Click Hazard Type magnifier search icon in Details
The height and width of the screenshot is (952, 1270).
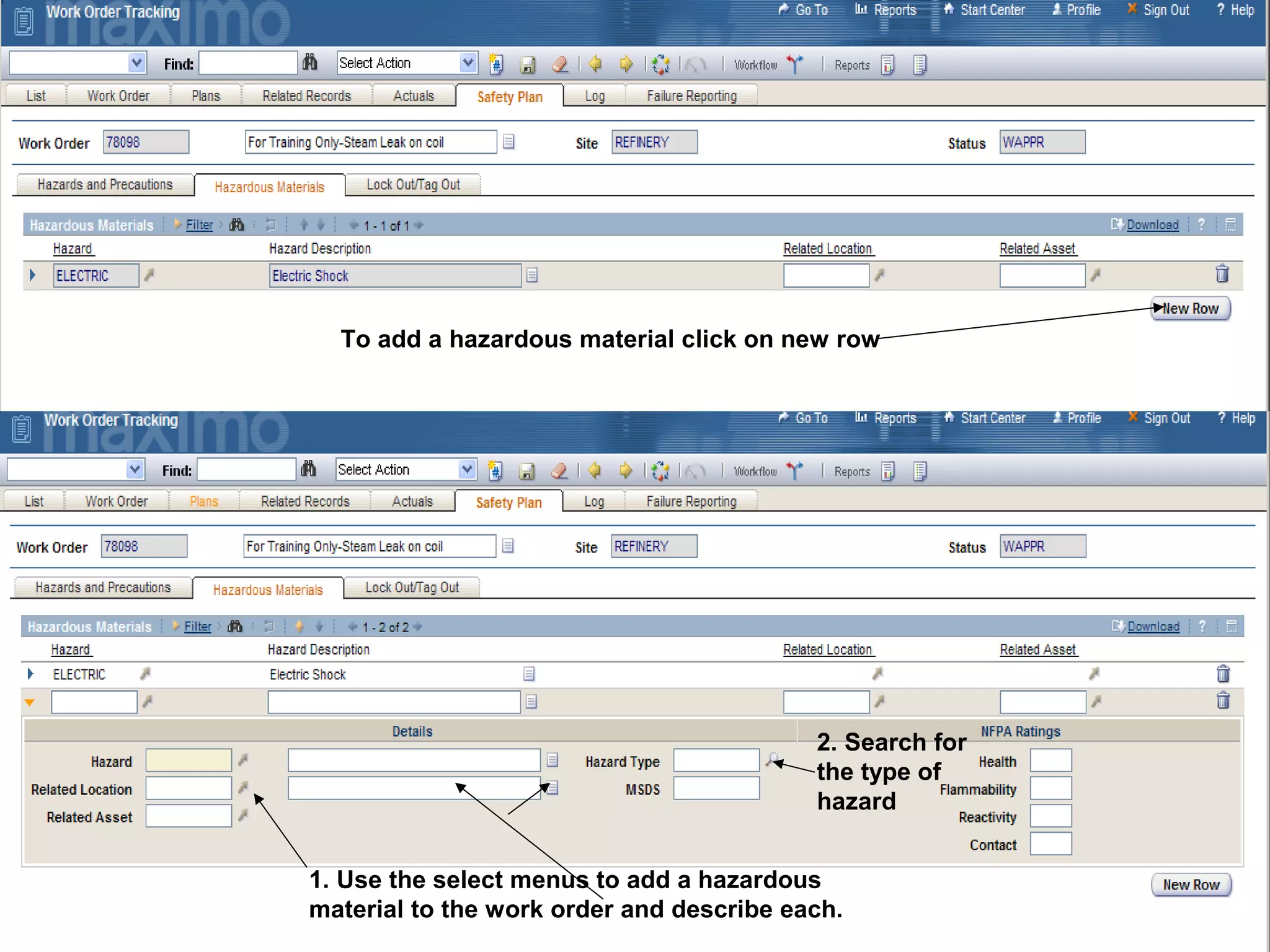tap(773, 760)
